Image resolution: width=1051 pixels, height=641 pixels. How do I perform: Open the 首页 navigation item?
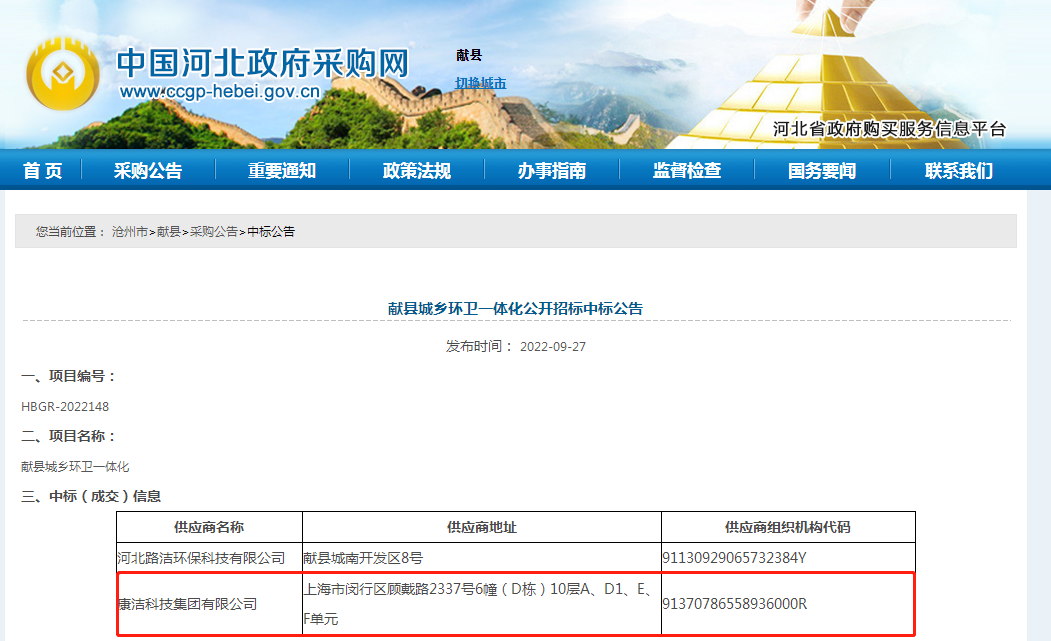coord(42,170)
